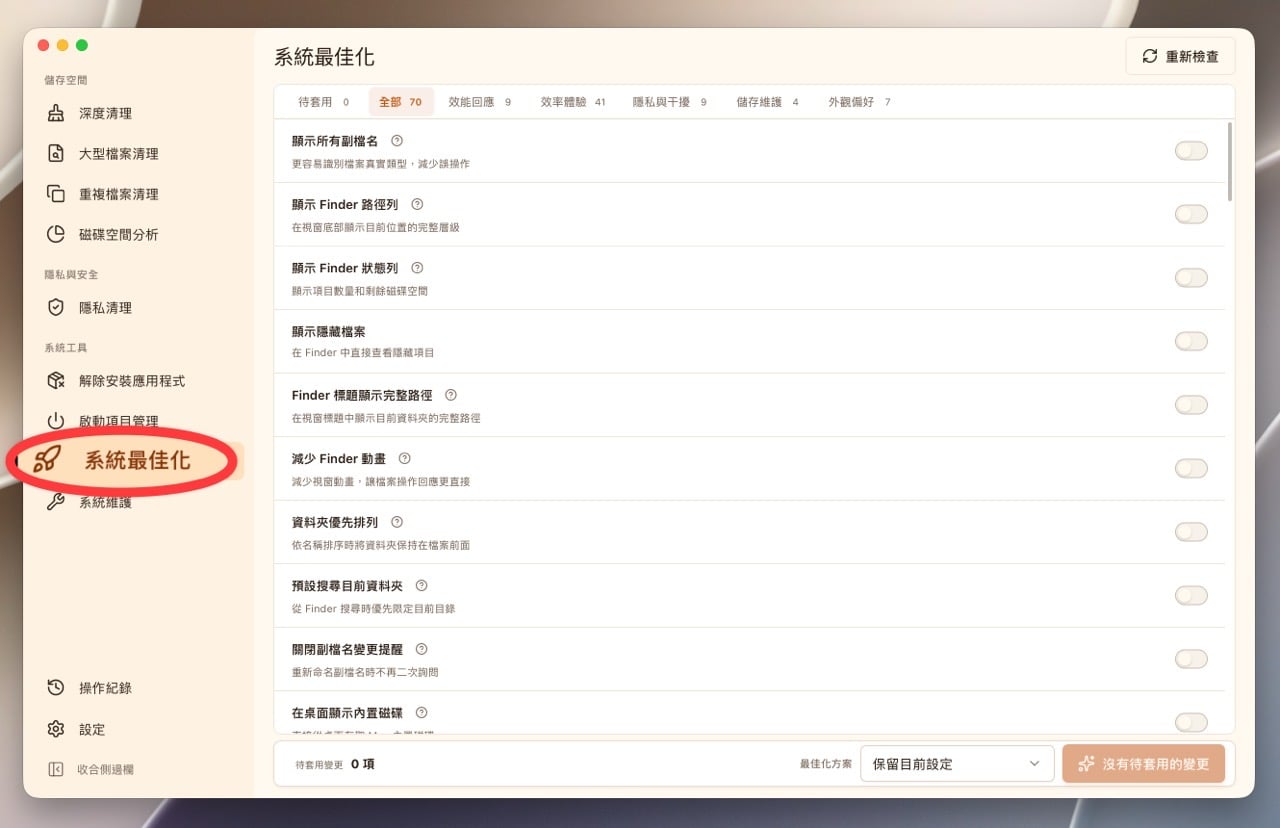This screenshot has height=828, width=1280.
Task: Toggle the 顯示 Finder 路徑列 switch
Action: click(x=1191, y=214)
